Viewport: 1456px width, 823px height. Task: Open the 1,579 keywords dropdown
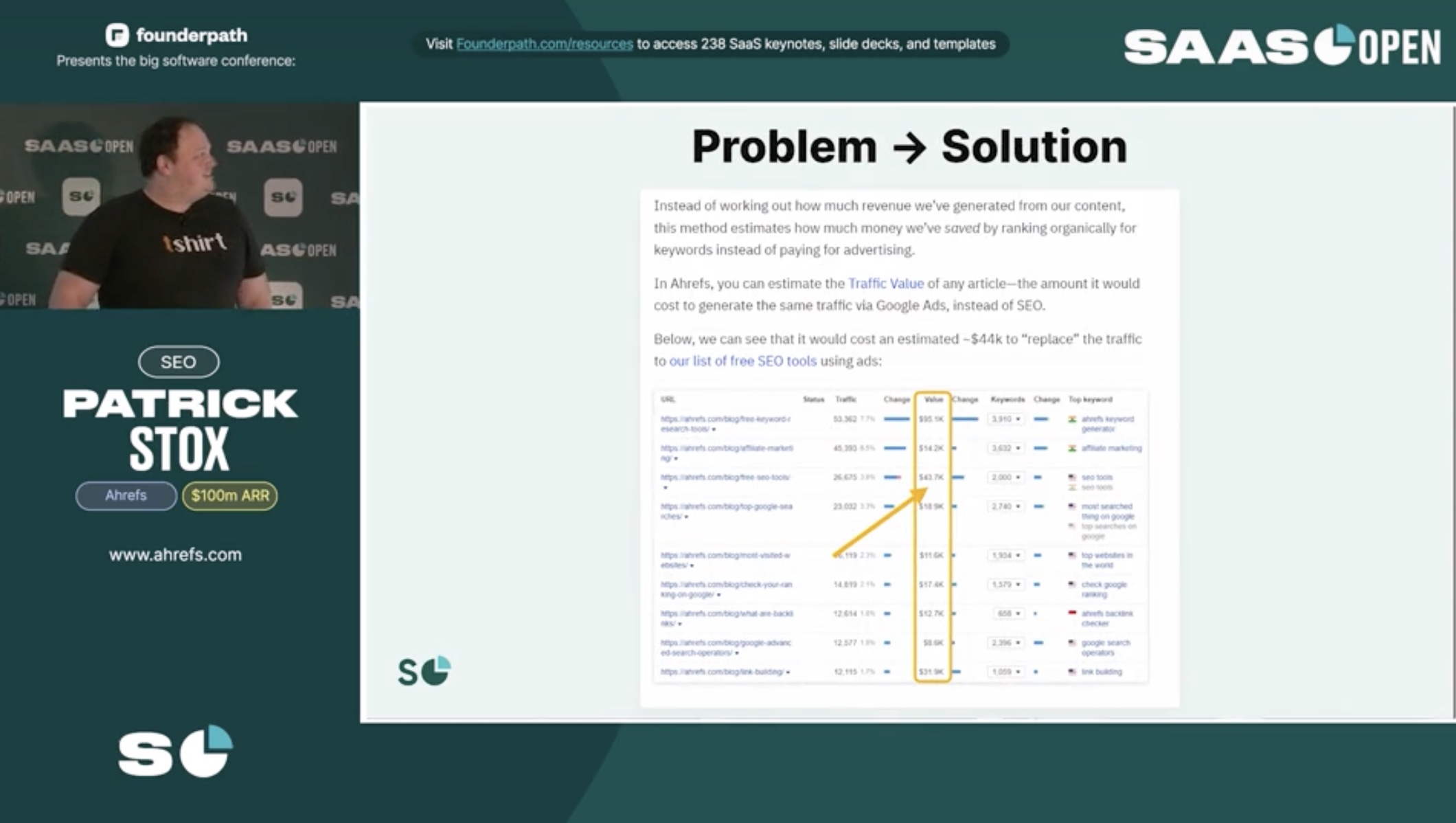point(1006,585)
